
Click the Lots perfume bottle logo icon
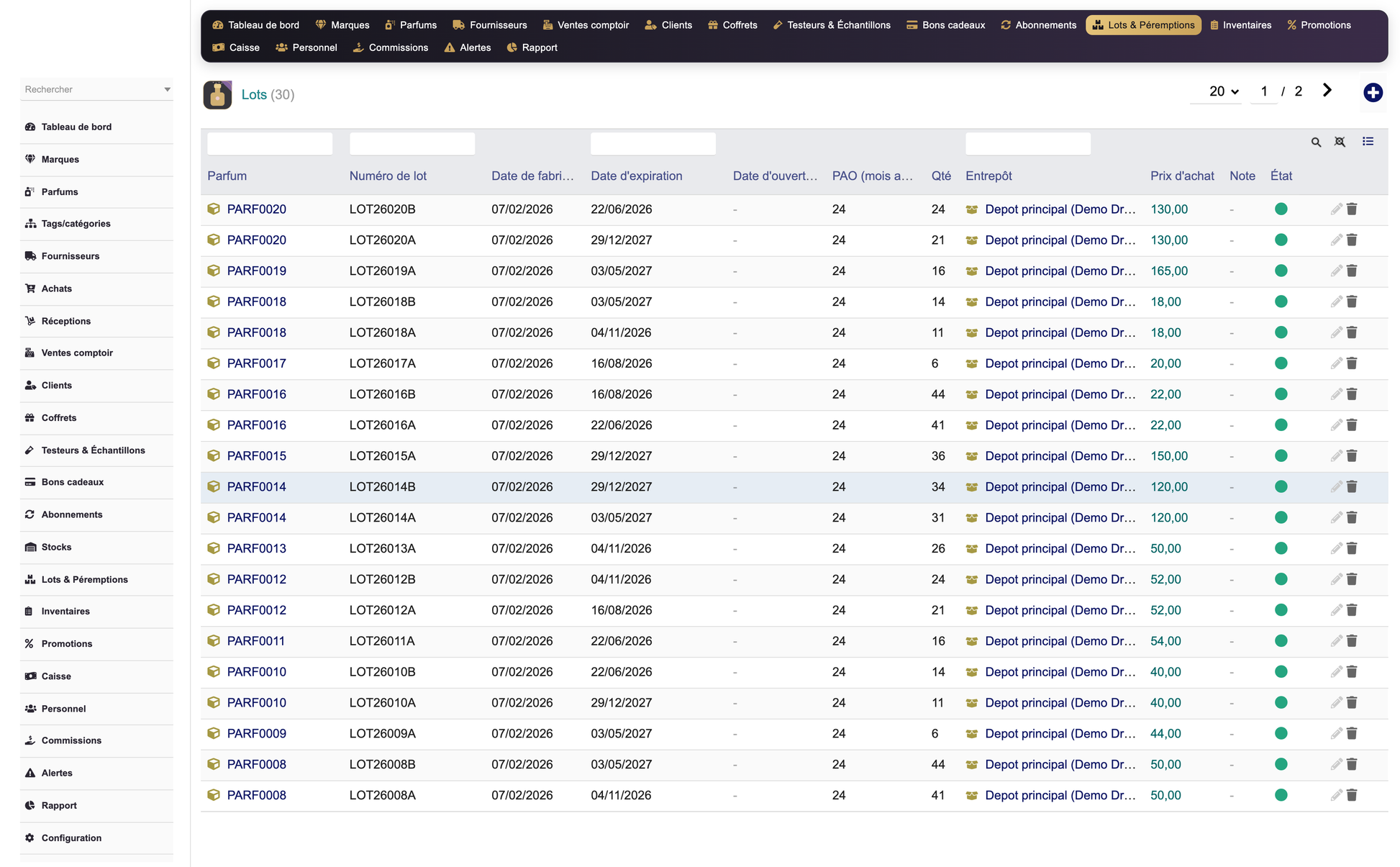tap(217, 95)
